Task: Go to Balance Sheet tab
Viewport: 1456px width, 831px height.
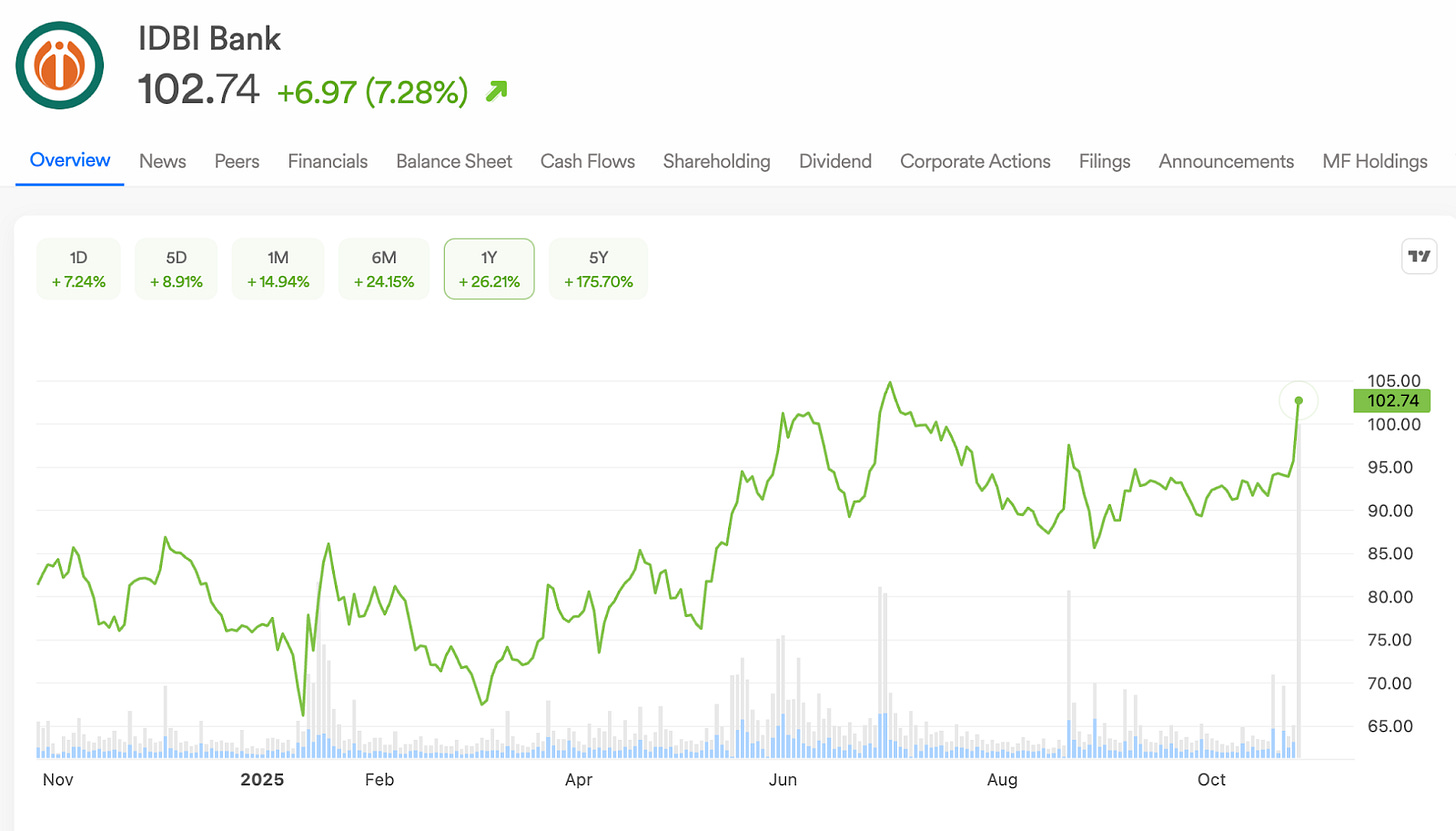Action: pyautogui.click(x=454, y=161)
